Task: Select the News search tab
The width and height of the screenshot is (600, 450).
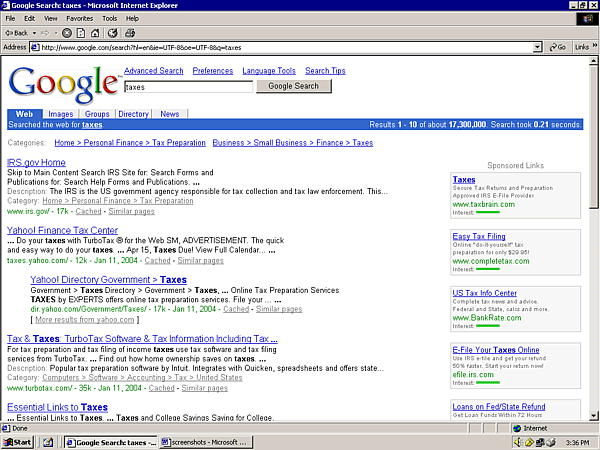Action: point(170,114)
